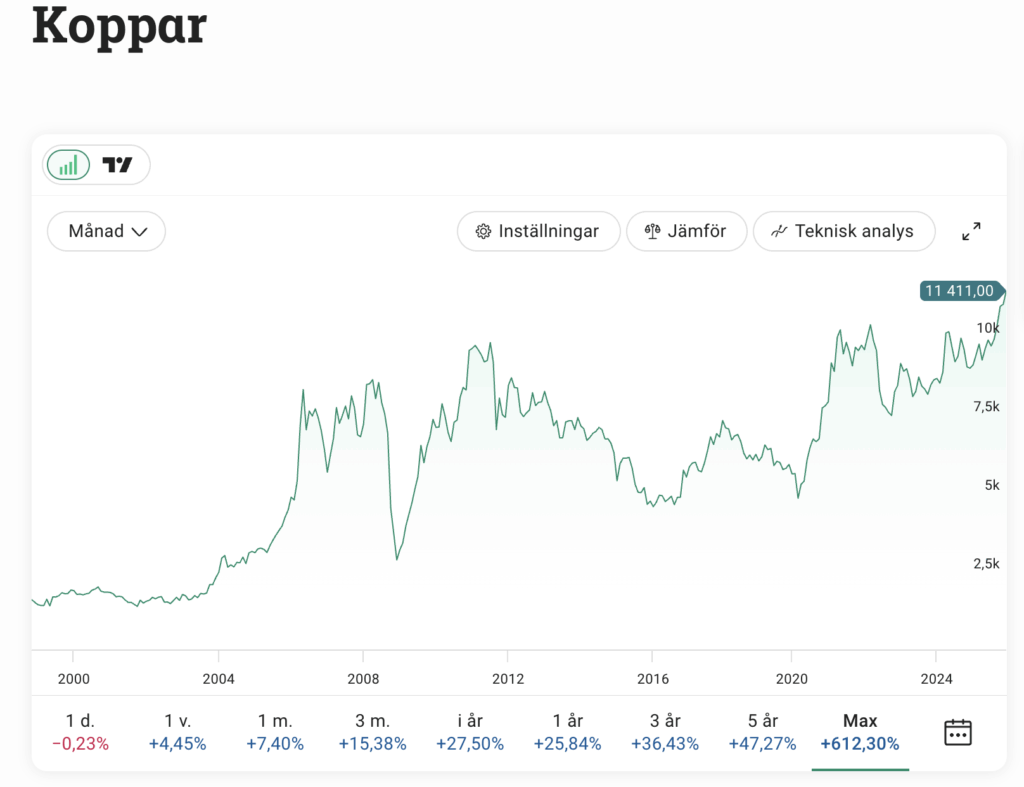Show the 3 m. price range

[x=372, y=732]
